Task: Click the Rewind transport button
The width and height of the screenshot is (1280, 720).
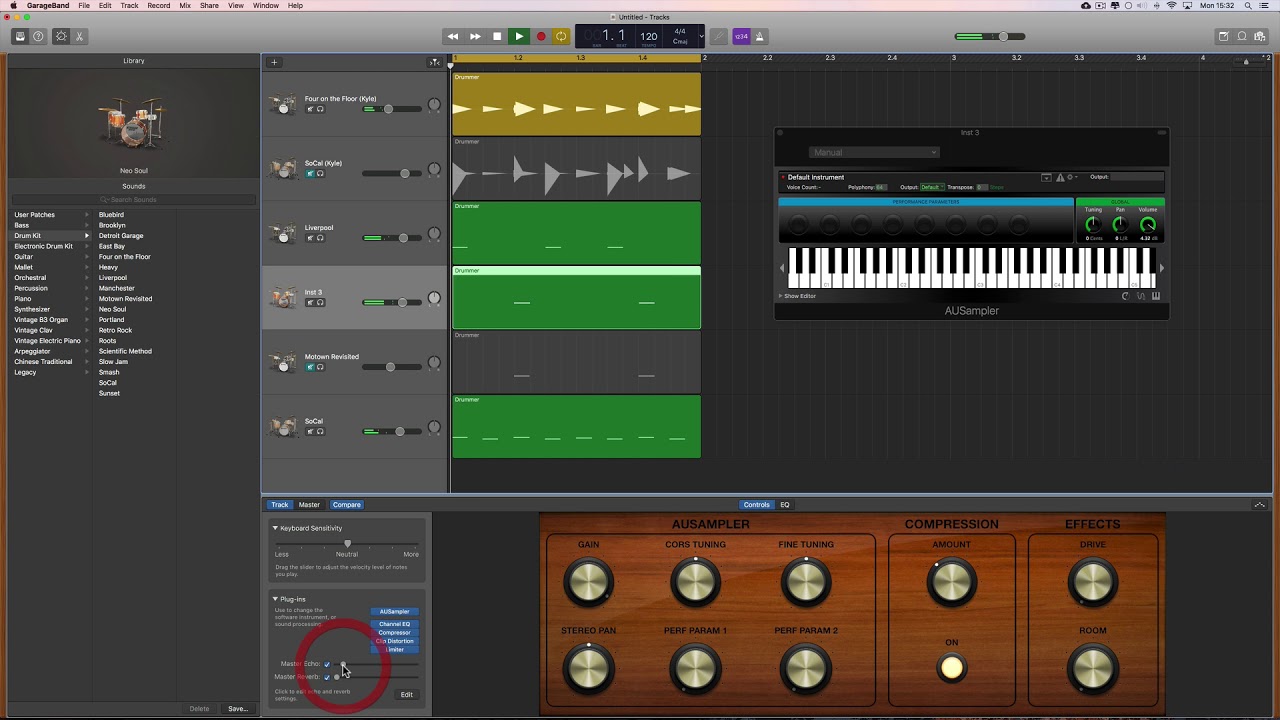Action: click(x=453, y=37)
